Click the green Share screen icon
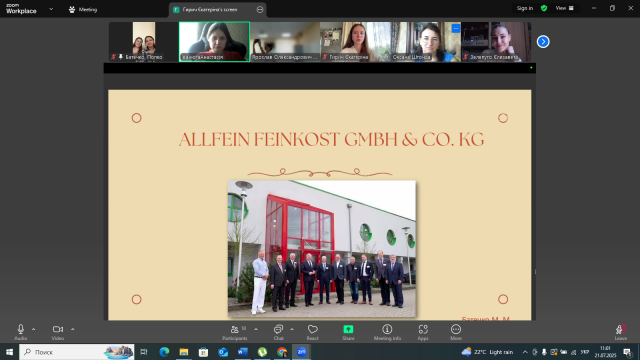 [x=348, y=329]
